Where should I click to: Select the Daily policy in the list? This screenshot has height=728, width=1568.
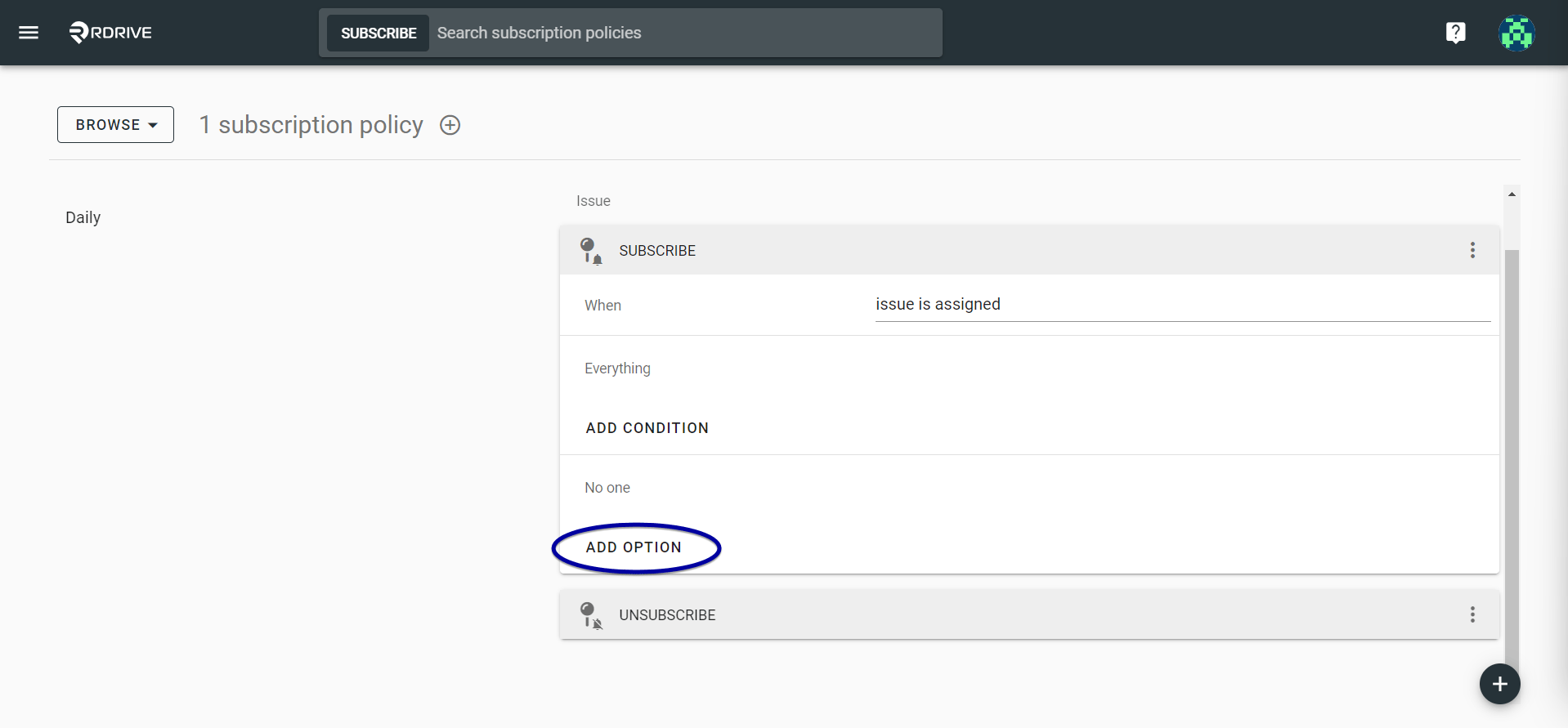(x=83, y=217)
